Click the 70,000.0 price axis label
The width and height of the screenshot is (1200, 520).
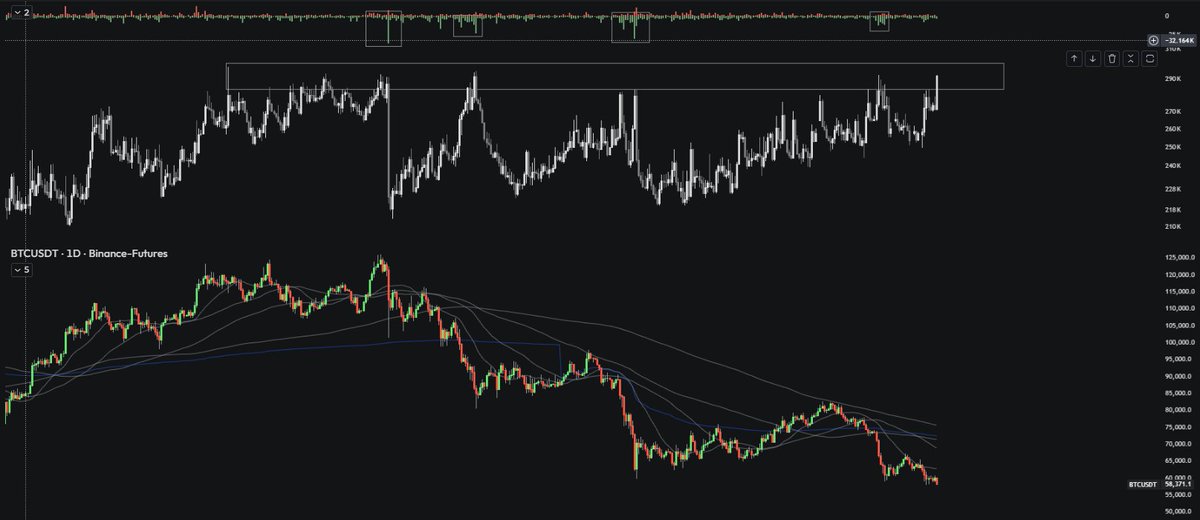[x=1179, y=444]
